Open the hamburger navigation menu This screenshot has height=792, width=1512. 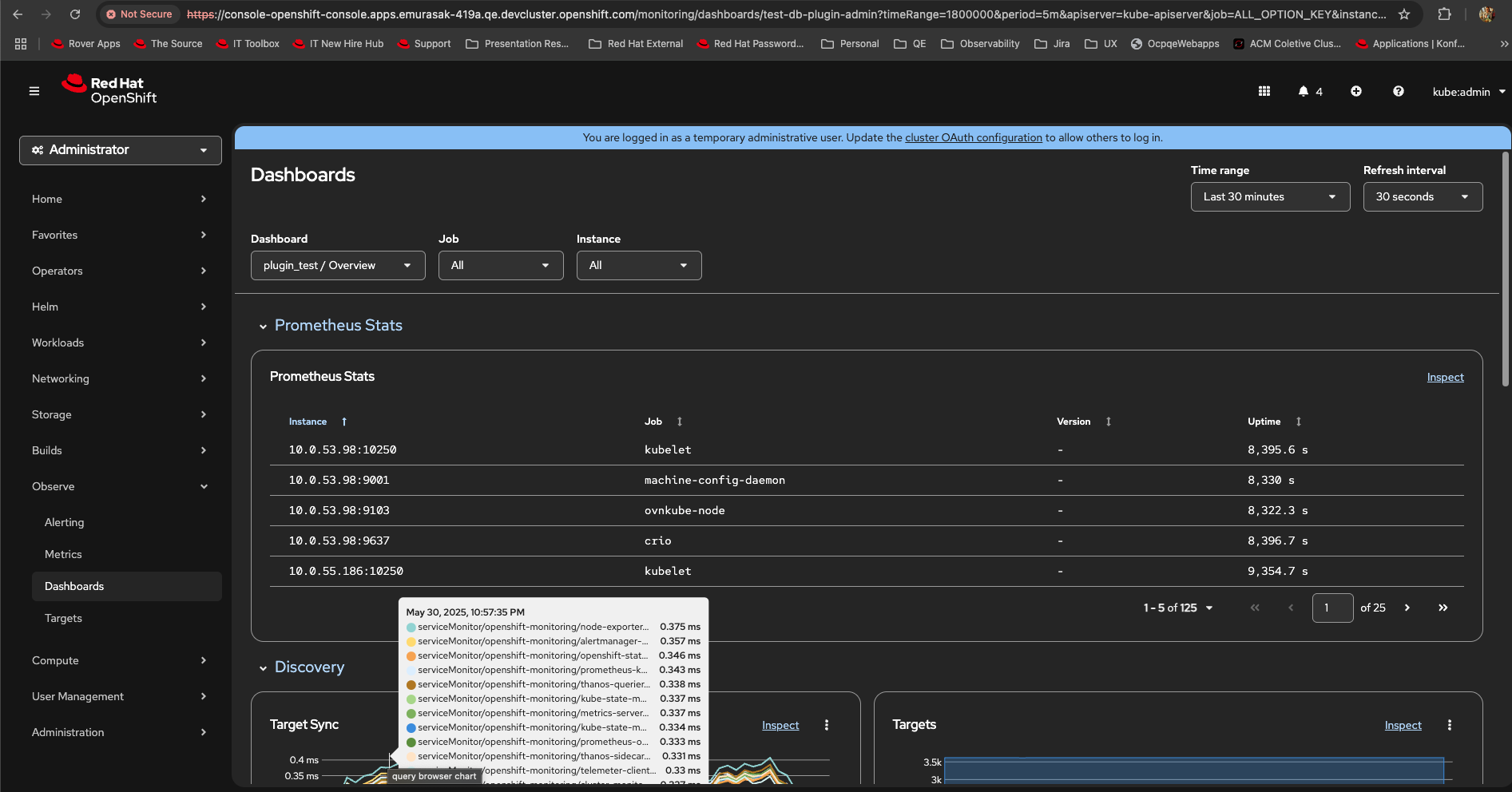34,91
